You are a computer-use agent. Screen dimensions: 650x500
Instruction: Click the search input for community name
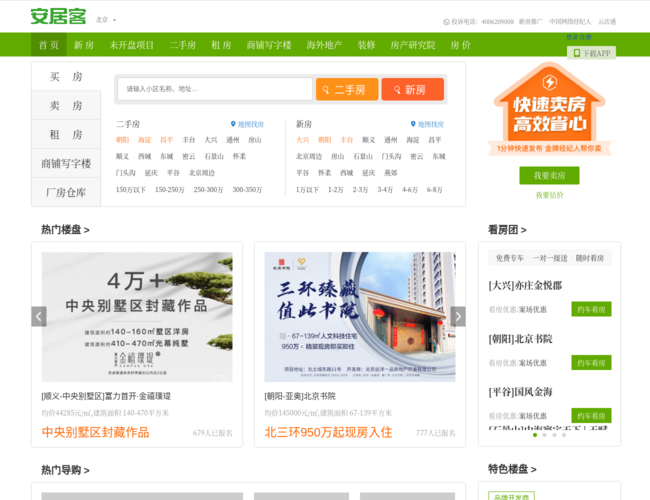coord(215,89)
